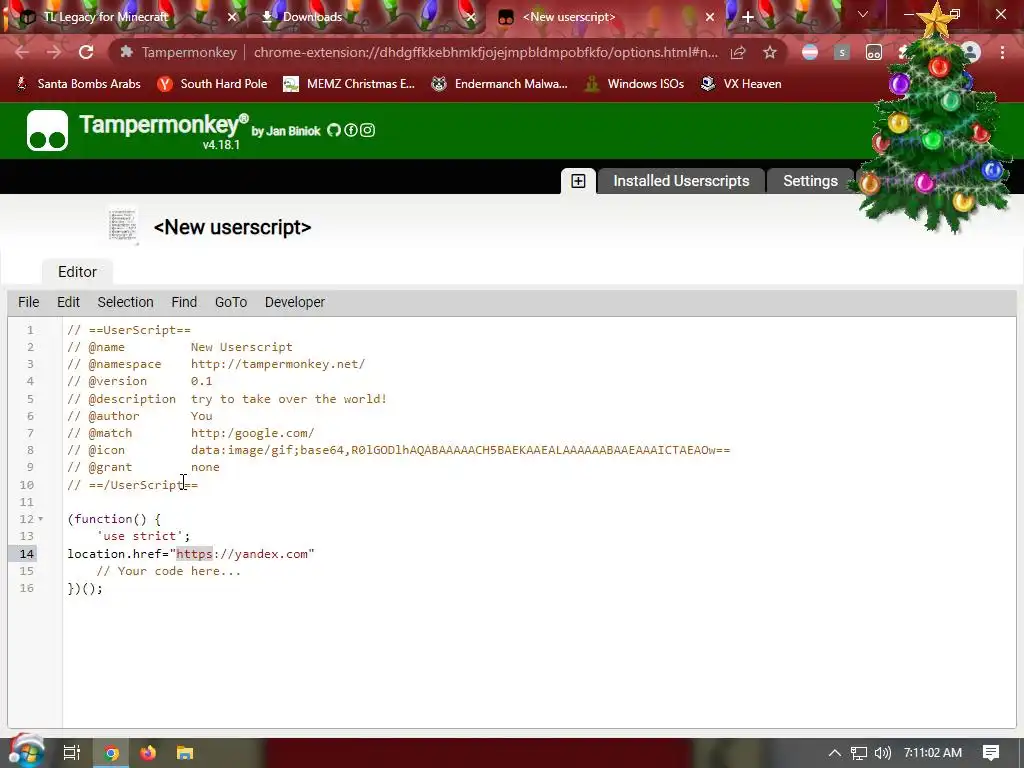
Task: Switch to the TL Legacy for Minecraft tab
Action: (106, 17)
